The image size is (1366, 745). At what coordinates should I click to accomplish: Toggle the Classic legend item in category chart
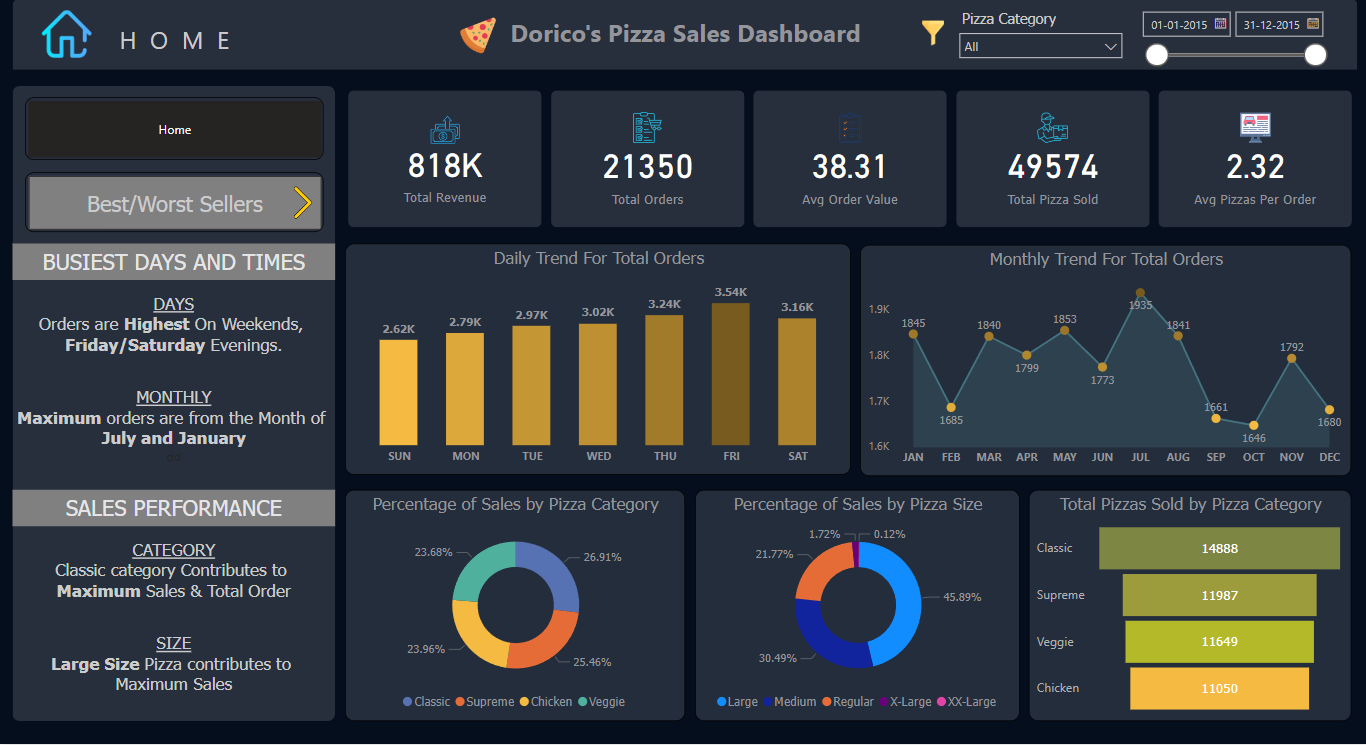click(426, 702)
